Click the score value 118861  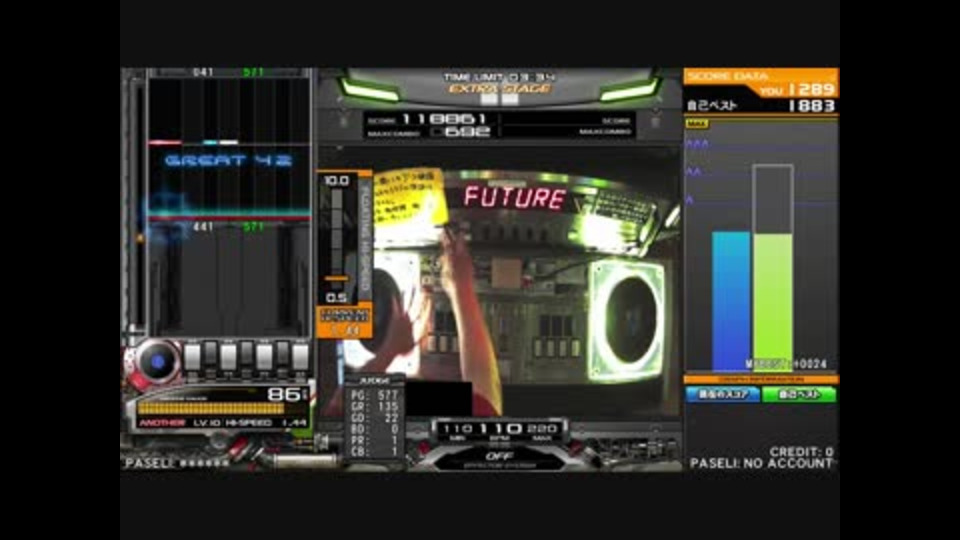(444, 119)
